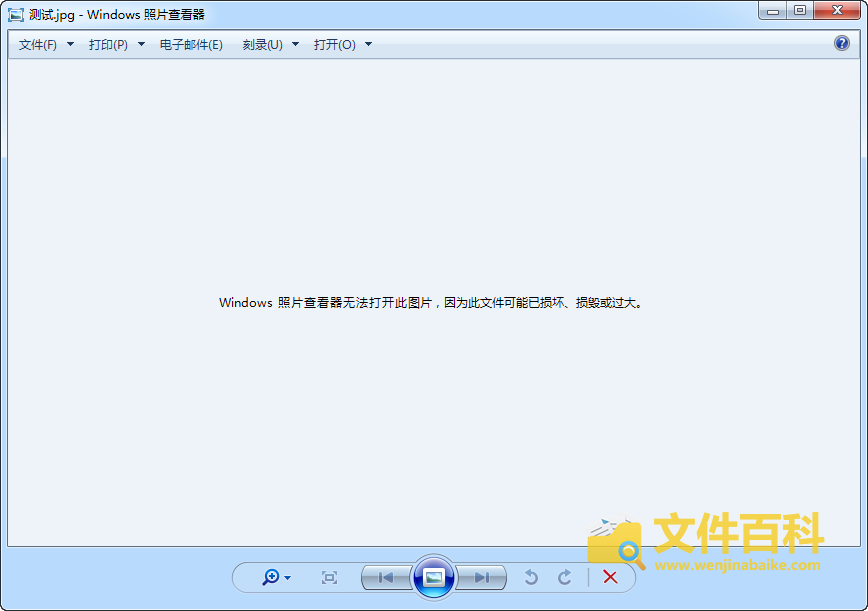
Task: Expand the 打开(O) dropdown arrow
Action: [369, 44]
